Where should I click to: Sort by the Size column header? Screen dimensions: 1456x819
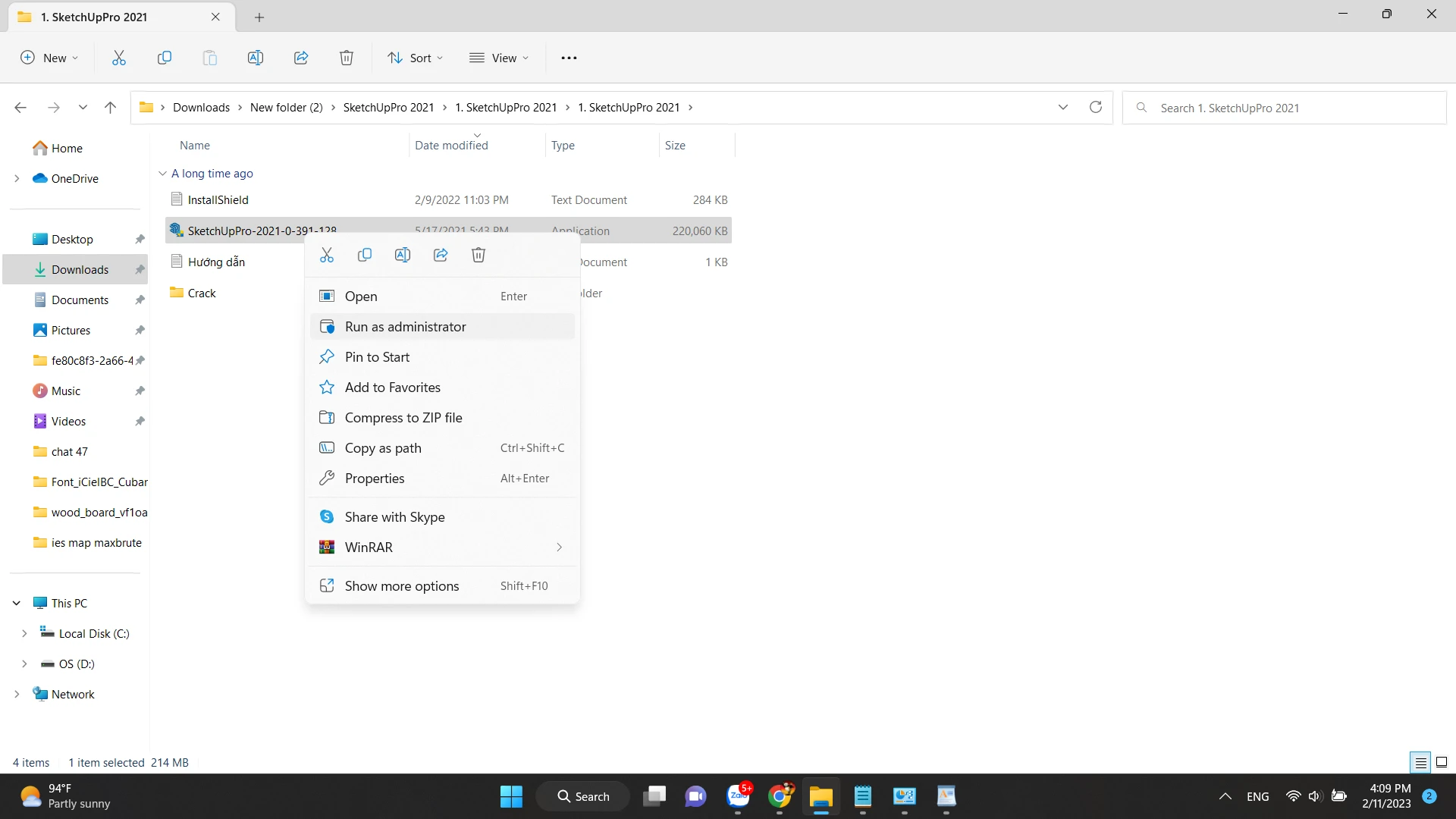click(x=675, y=146)
